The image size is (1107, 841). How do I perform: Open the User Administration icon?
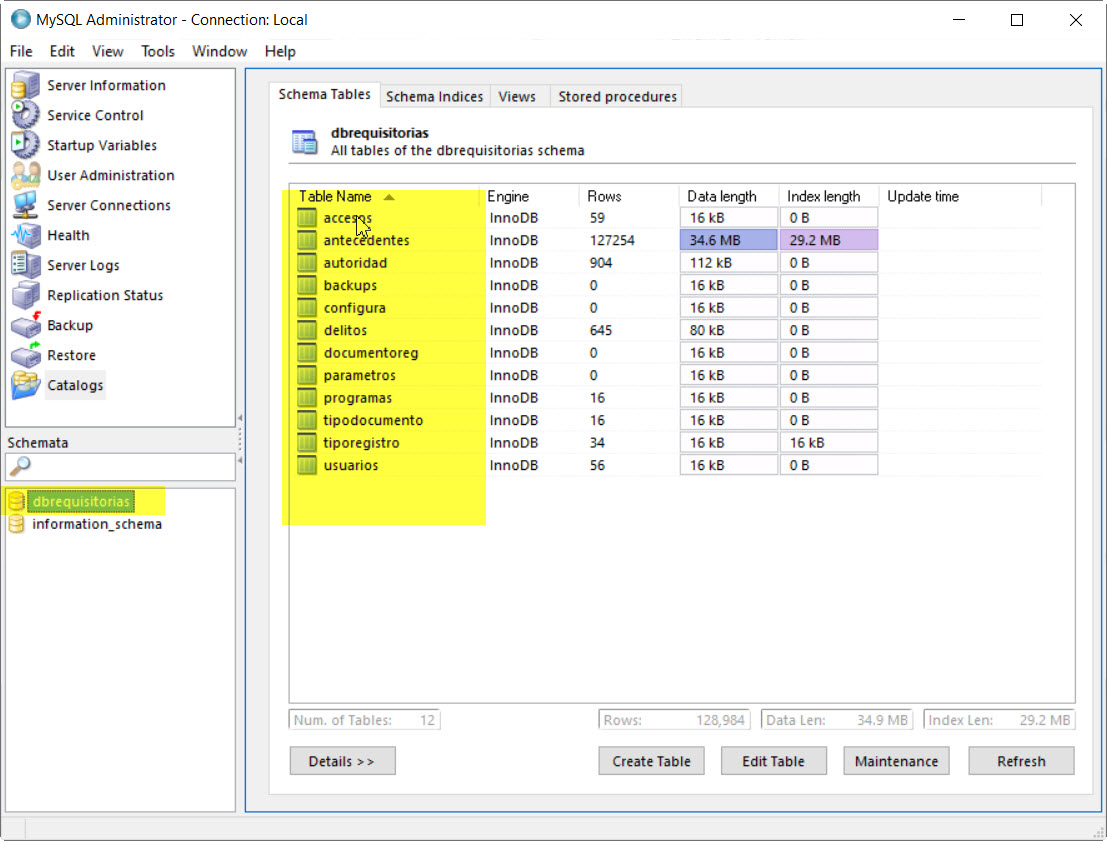click(25, 175)
